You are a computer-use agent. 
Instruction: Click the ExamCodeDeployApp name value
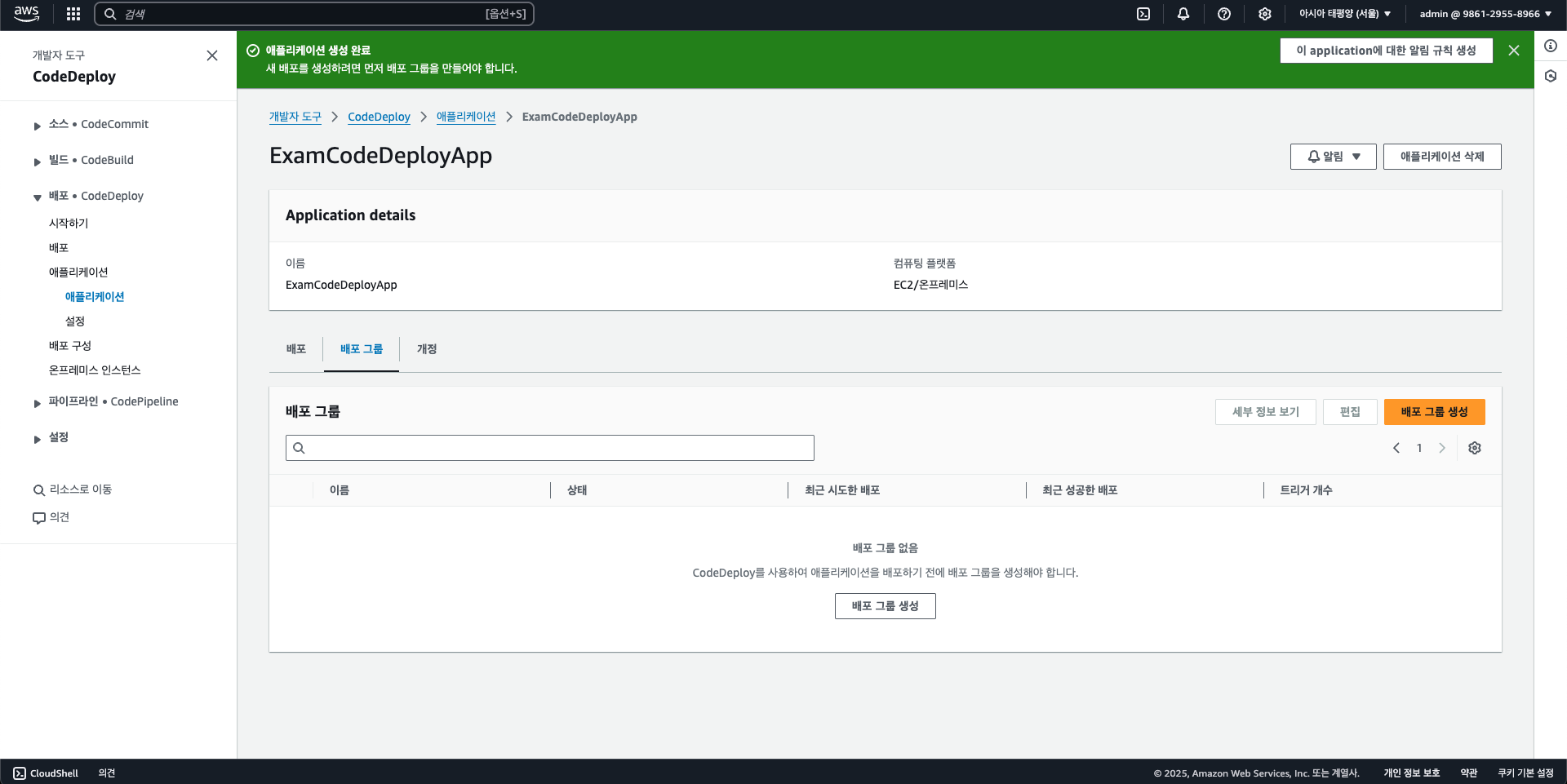tap(341, 285)
